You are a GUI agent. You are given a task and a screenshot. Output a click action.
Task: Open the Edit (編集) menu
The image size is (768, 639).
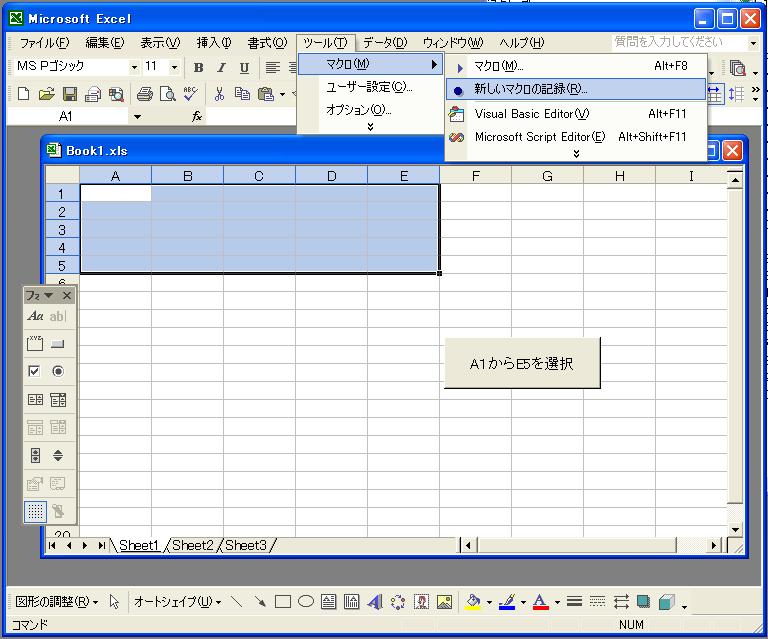[x=105, y=43]
